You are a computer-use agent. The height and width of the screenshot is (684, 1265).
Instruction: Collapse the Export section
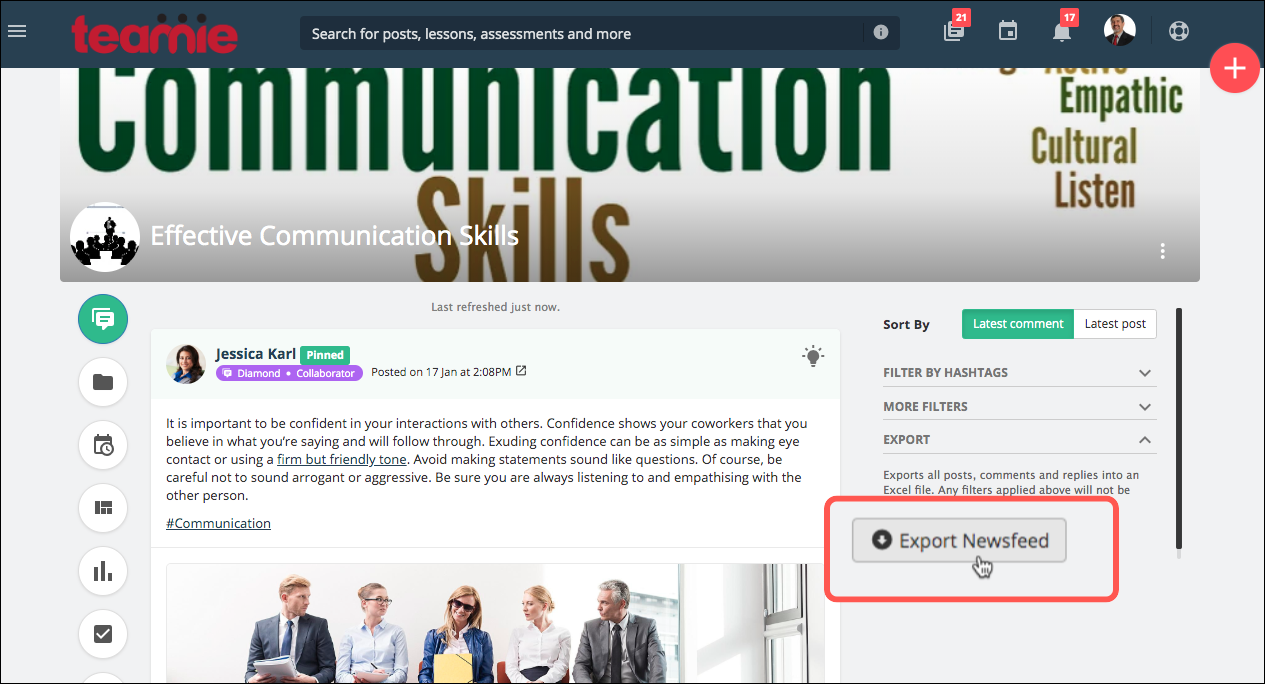coord(1020,440)
